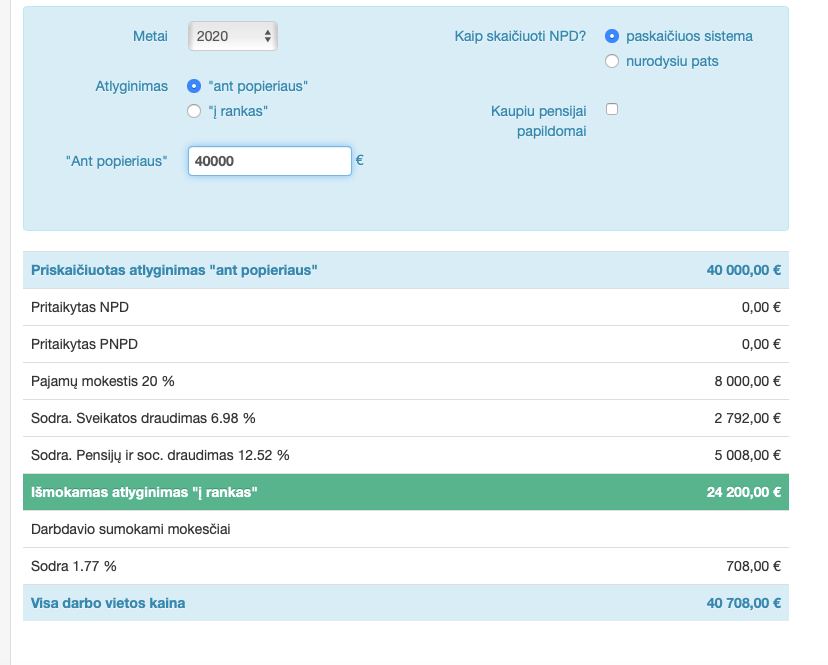
Task: Click the "Kaip skaičiuoti NPD?" label
Action: (x=520, y=36)
